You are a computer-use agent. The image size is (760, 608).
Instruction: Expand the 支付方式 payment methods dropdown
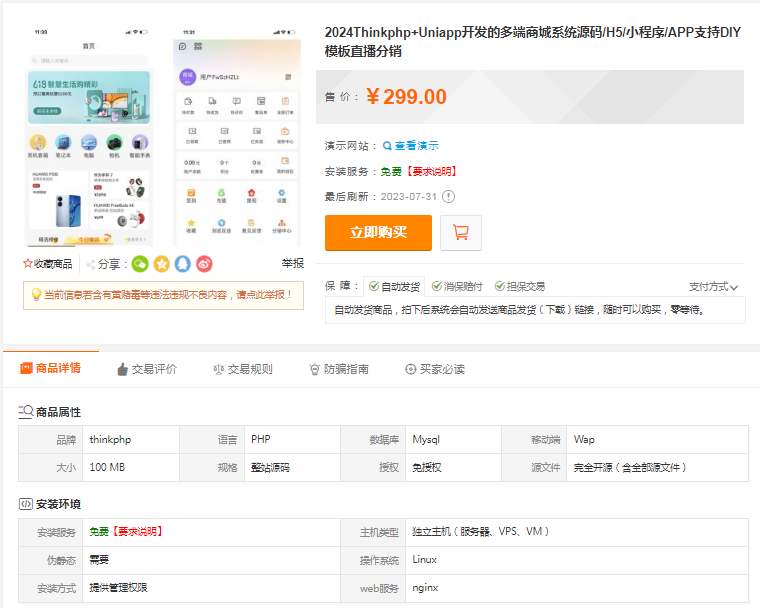point(713,287)
